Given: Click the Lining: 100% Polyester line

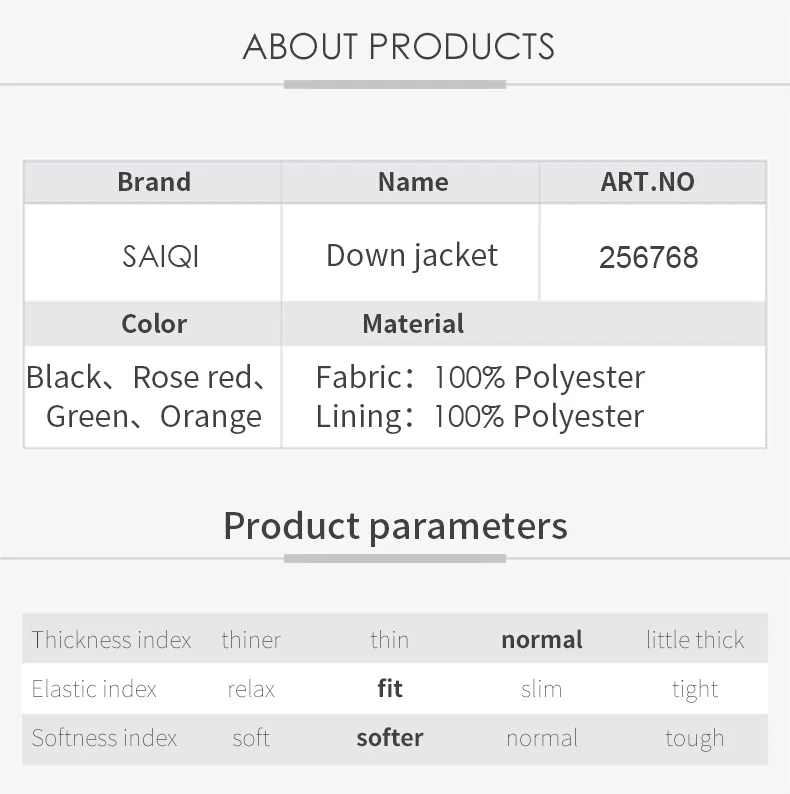Looking at the screenshot, I should pos(480,416).
